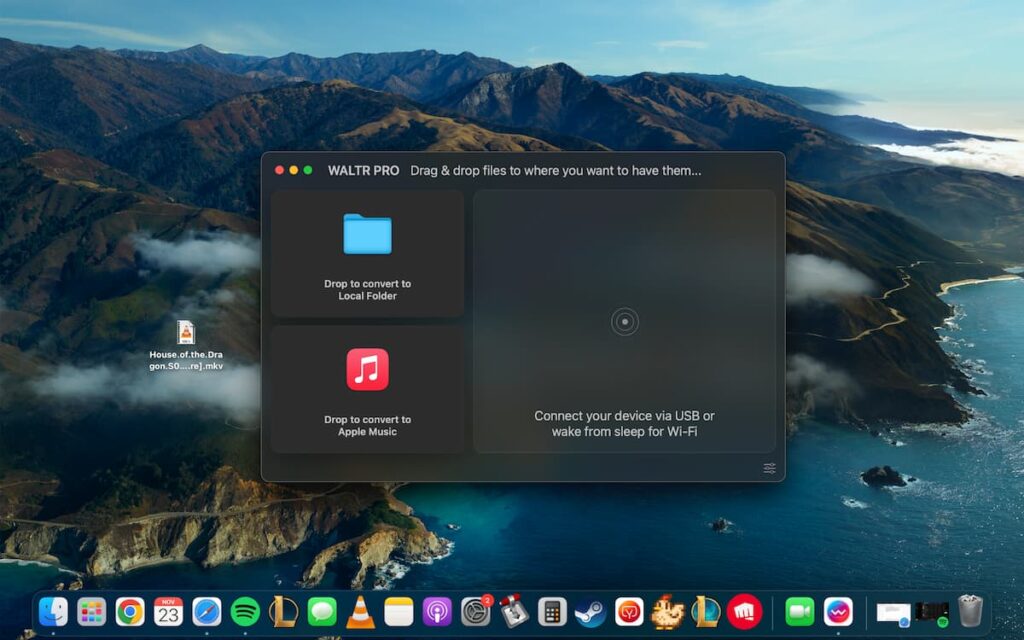
Task: Select the Drop to convert to Local Folder zone
Action: coord(367,255)
